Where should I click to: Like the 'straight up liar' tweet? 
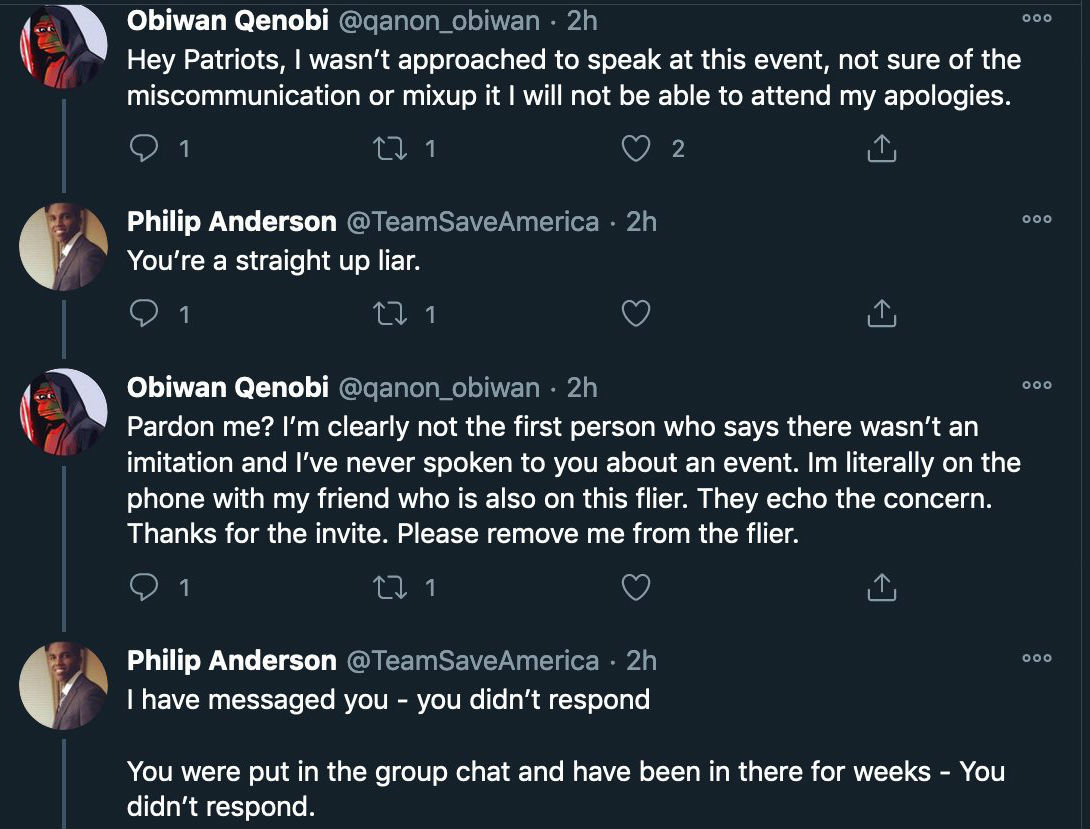(x=635, y=314)
